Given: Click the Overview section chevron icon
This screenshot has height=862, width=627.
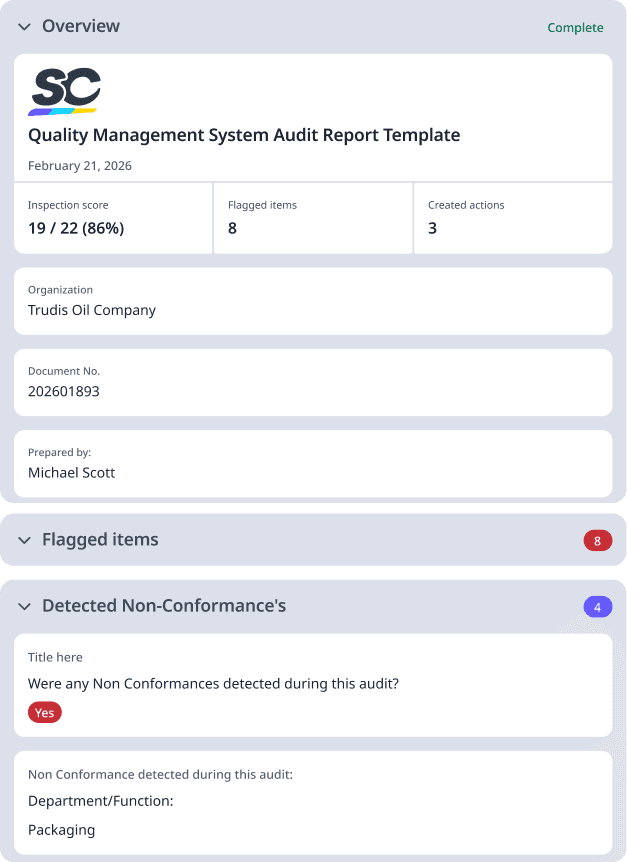Looking at the screenshot, I should (x=24, y=27).
